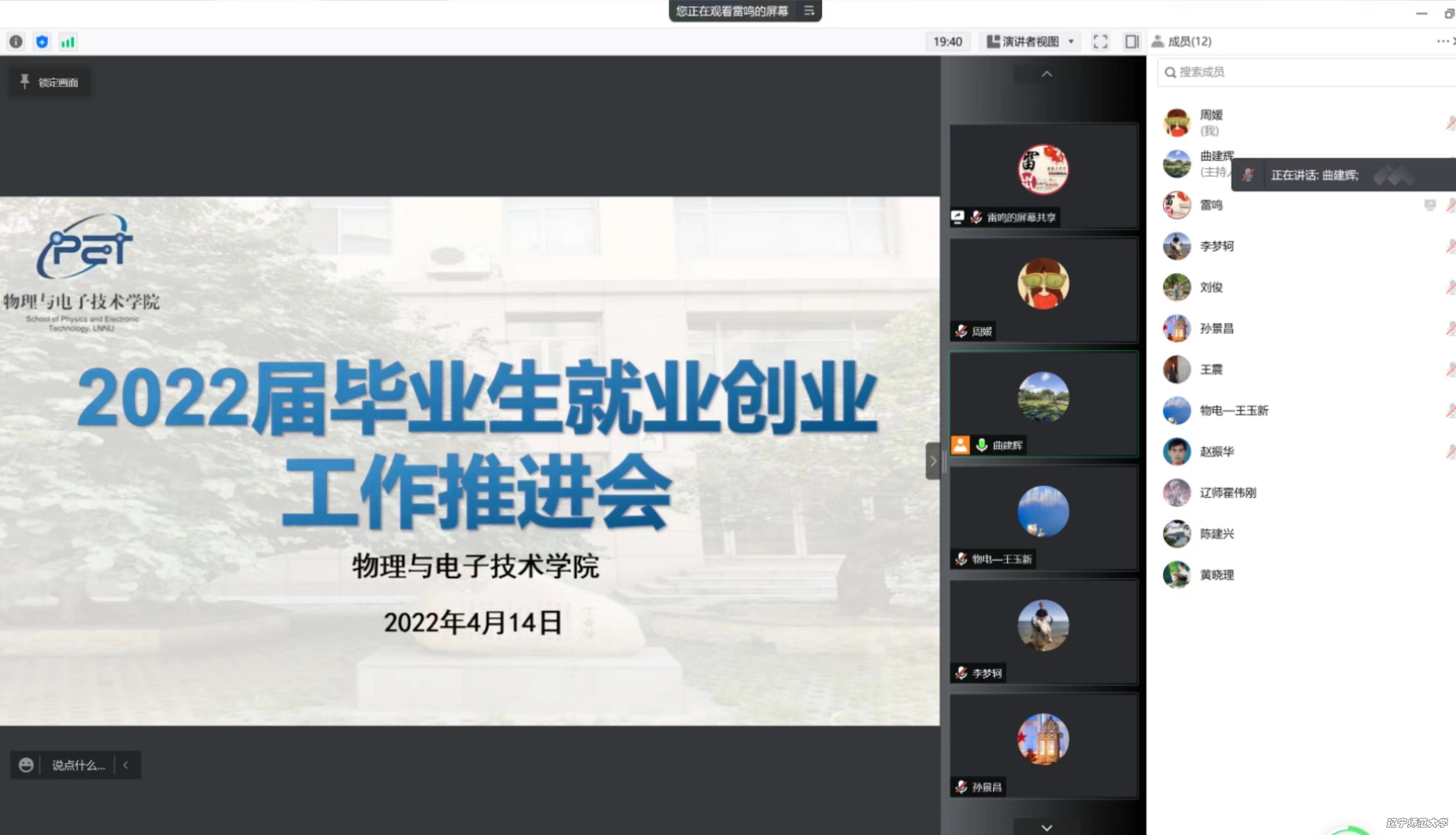Click the blue security shield icon

(42, 41)
